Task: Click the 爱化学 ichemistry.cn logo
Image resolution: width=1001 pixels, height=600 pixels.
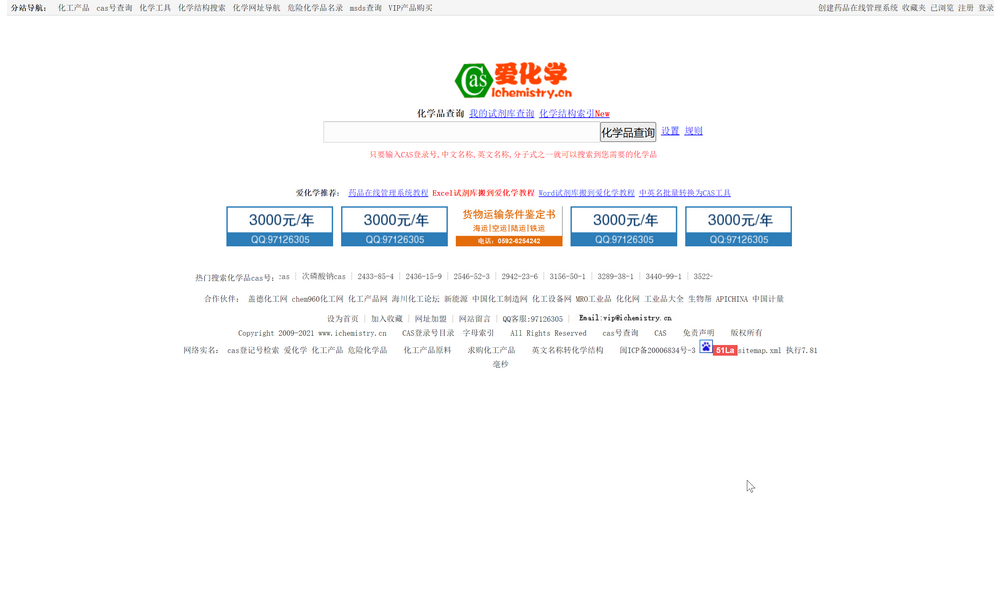Action: [x=513, y=80]
